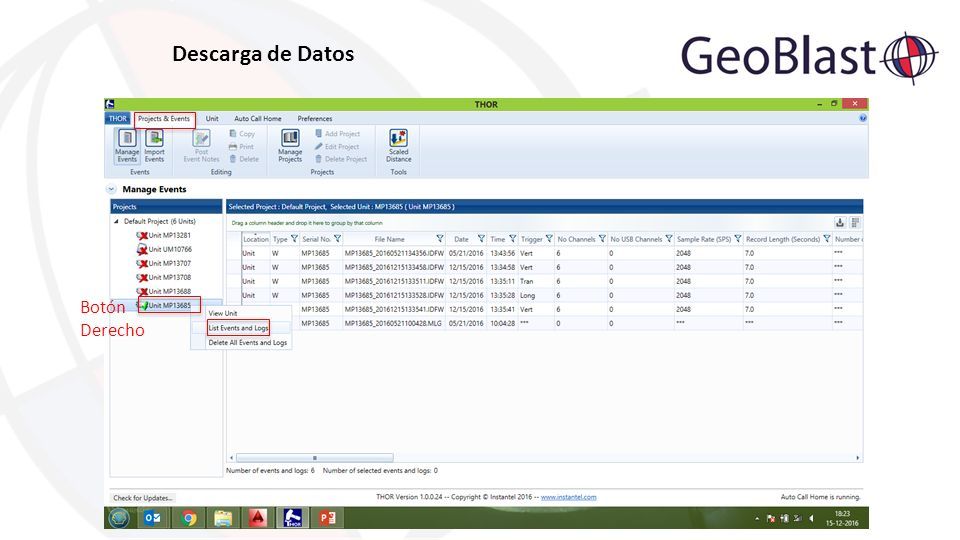This screenshot has height=540, width=960.
Task: Click the Long trigger cell
Action: [527, 296]
